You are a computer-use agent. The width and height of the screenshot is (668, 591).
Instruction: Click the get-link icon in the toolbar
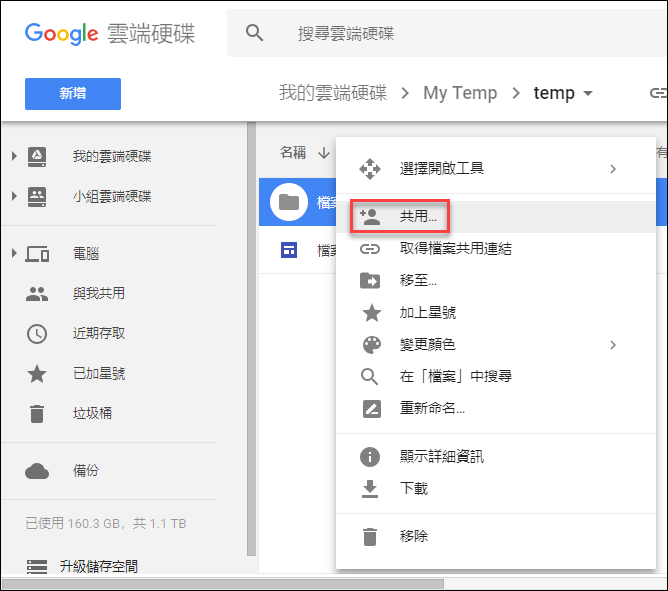tap(658, 93)
